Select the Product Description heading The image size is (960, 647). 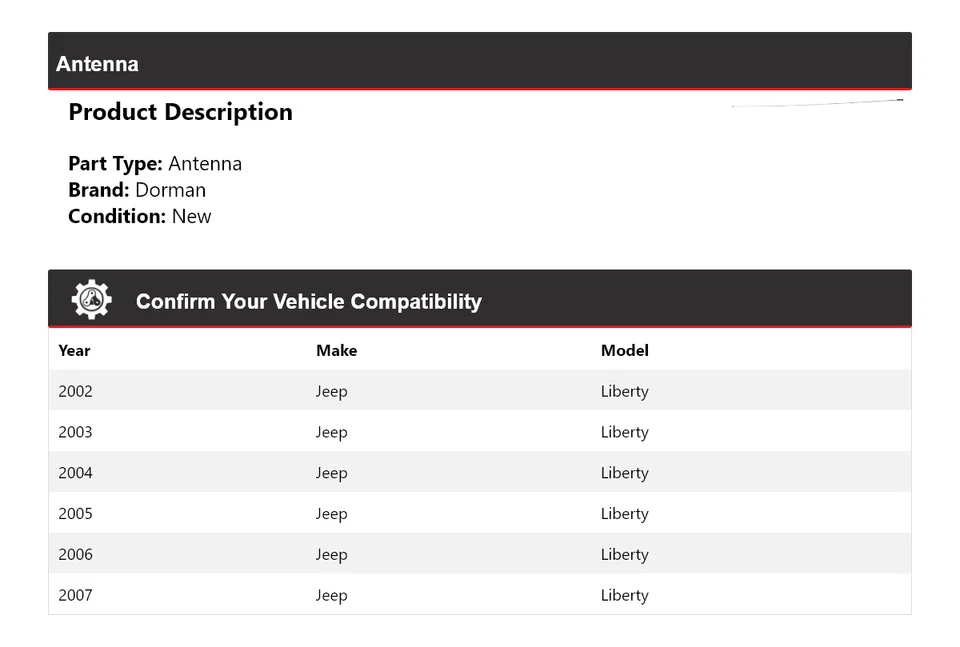180,112
